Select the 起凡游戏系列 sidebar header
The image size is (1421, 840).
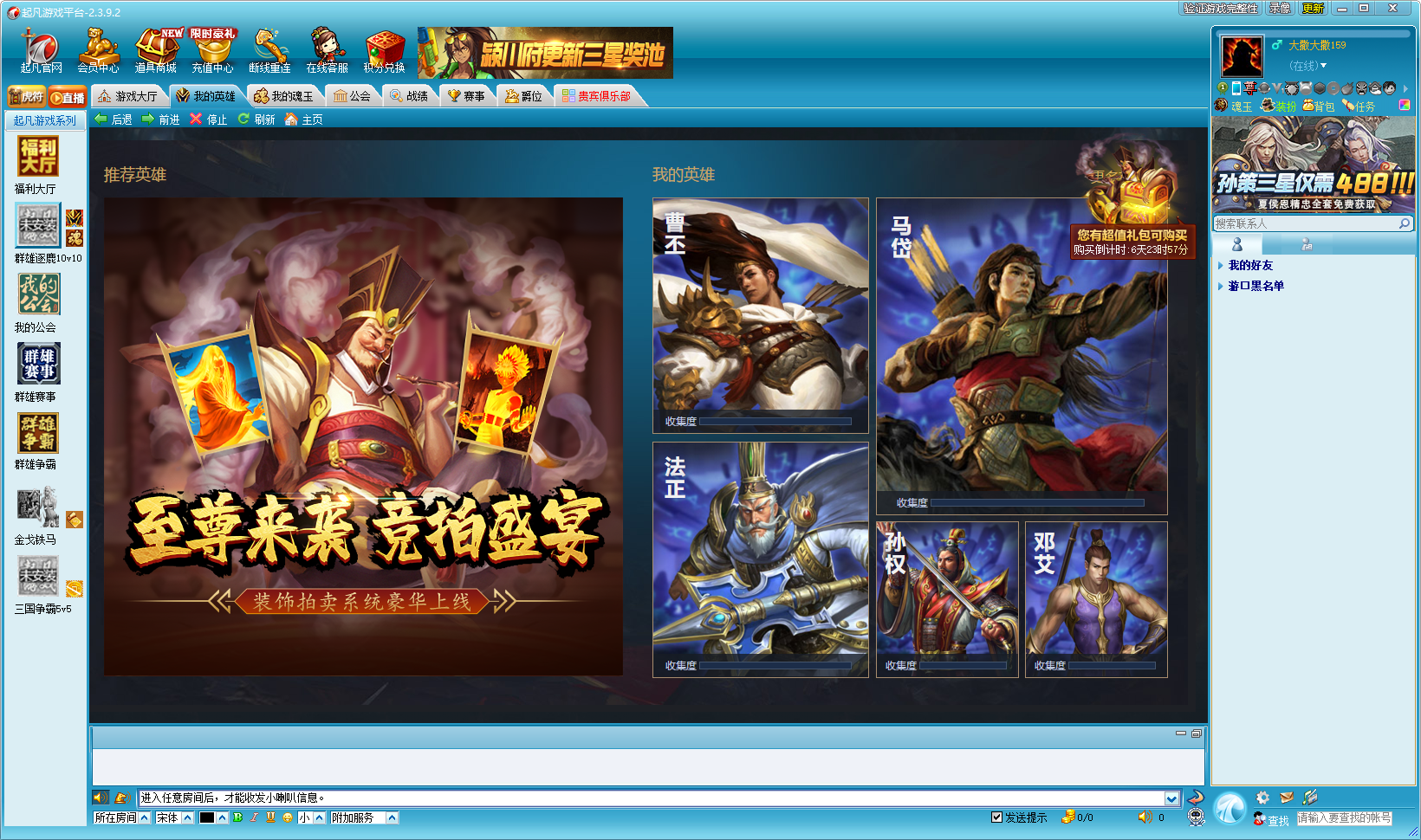tap(45, 120)
